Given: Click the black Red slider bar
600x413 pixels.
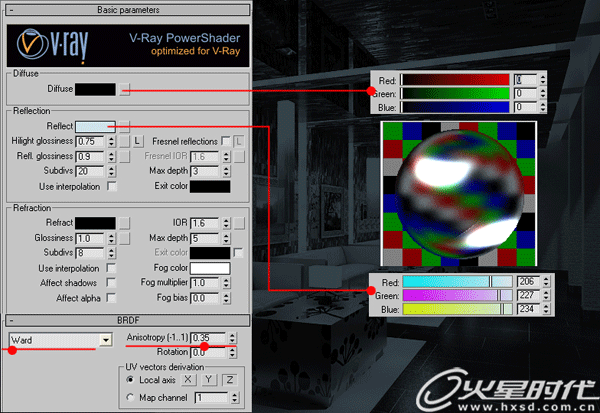Looking at the screenshot, I should (455, 80).
